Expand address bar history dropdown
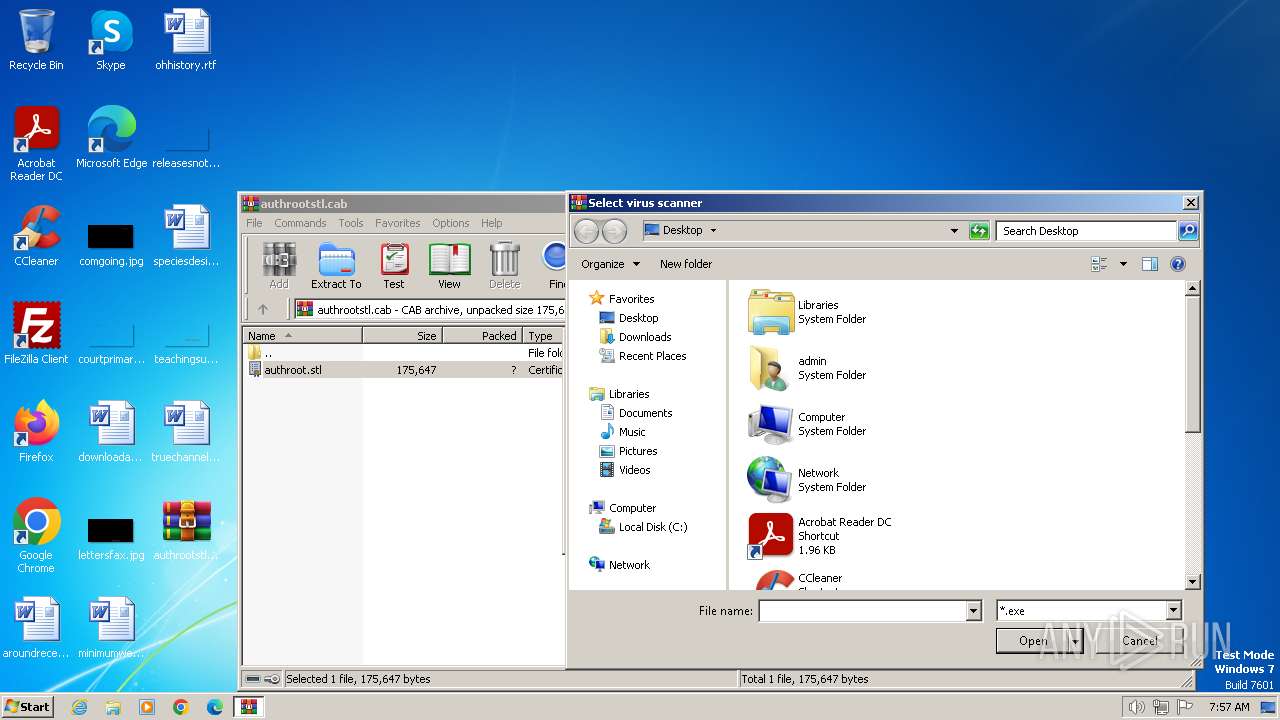 (x=954, y=231)
